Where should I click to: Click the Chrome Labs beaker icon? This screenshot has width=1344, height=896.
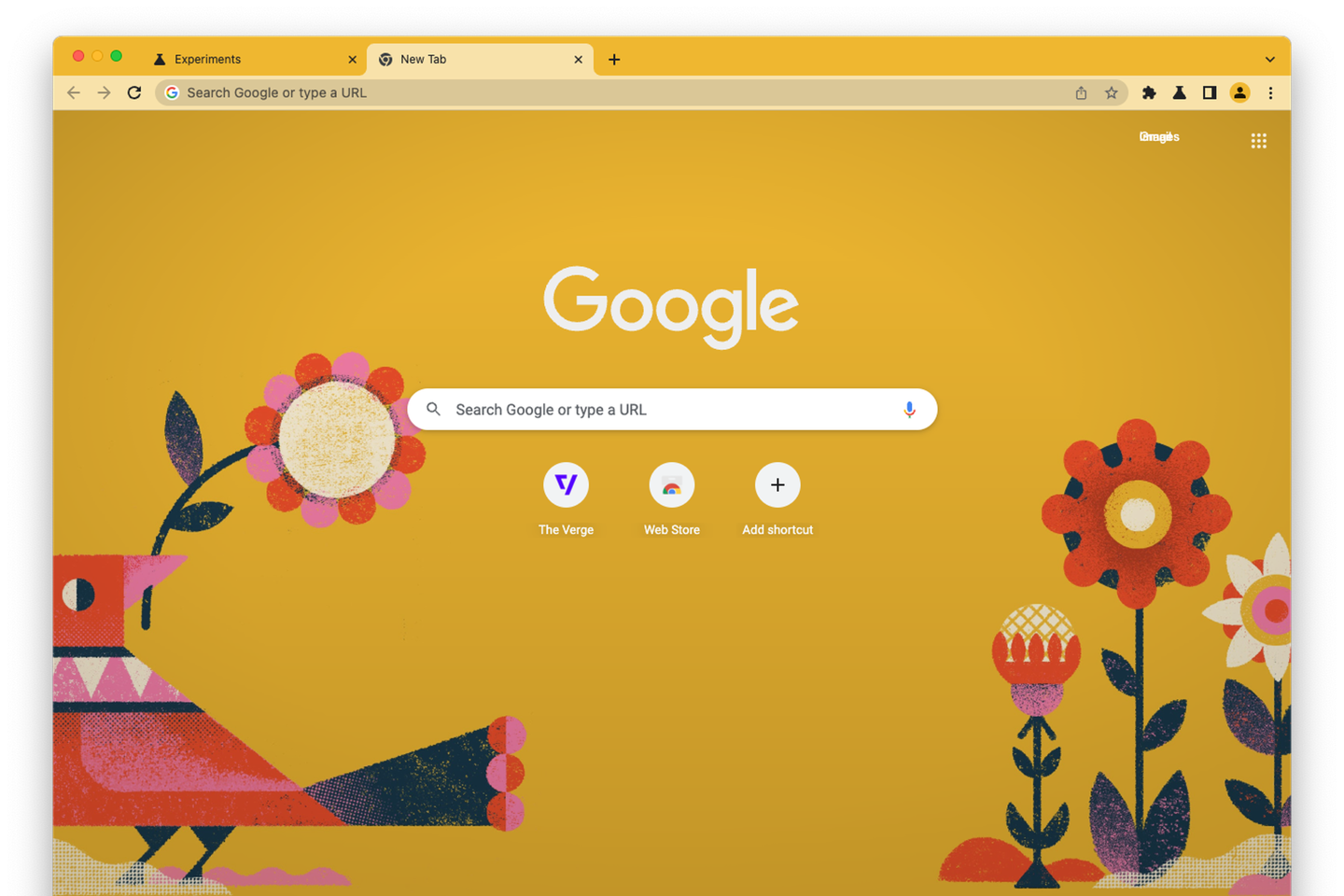click(1179, 92)
